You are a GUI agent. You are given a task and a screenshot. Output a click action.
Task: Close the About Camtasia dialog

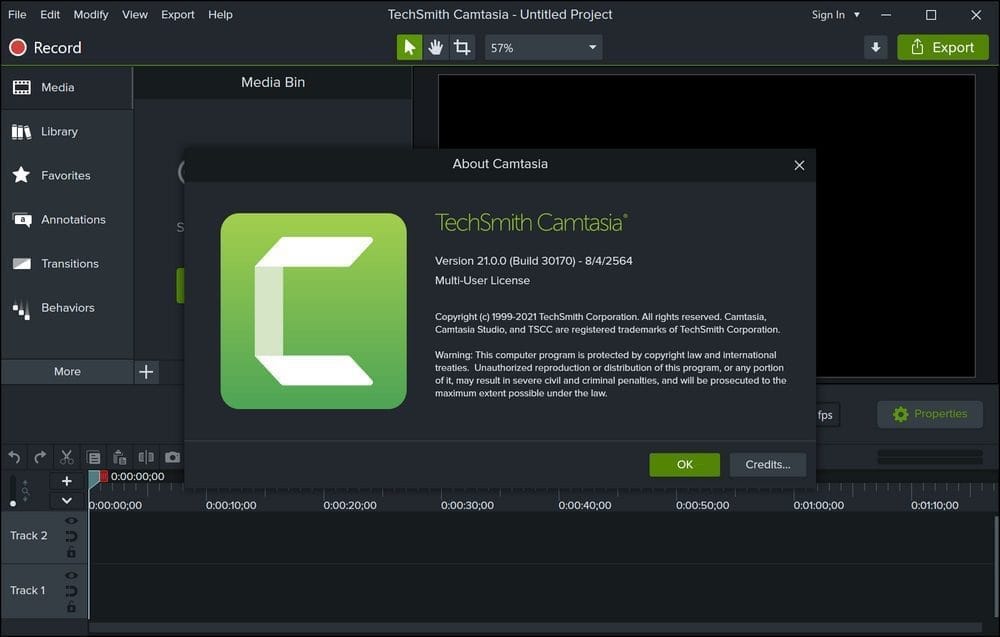coord(799,165)
